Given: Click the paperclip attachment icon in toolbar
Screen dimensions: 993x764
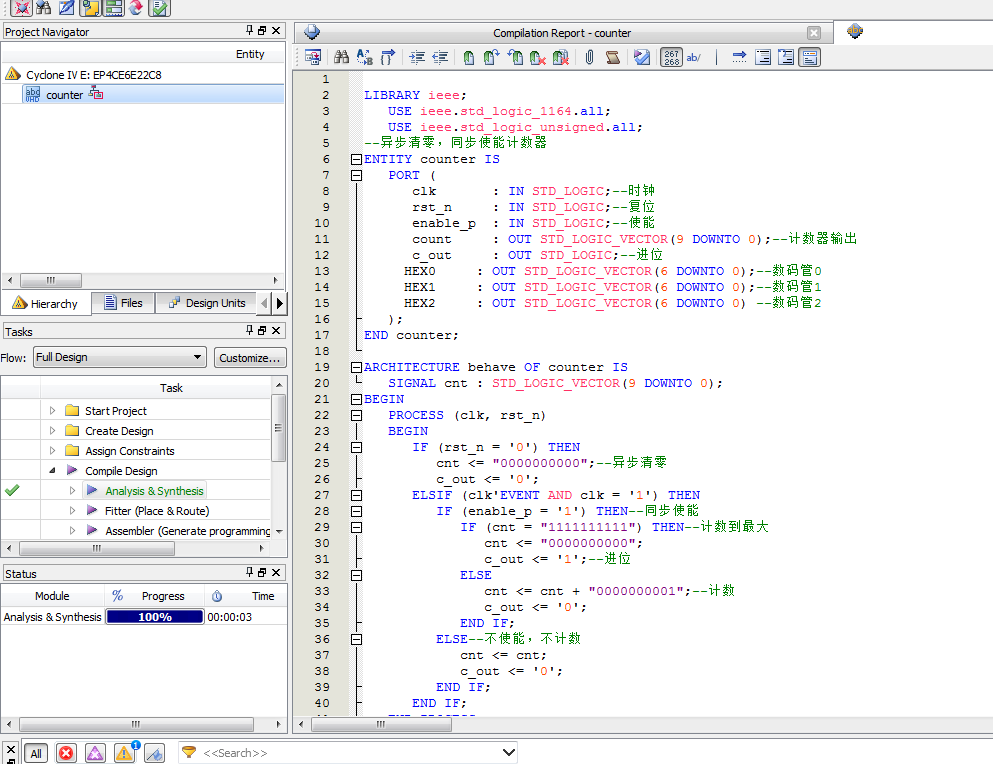Looking at the screenshot, I should (589, 58).
